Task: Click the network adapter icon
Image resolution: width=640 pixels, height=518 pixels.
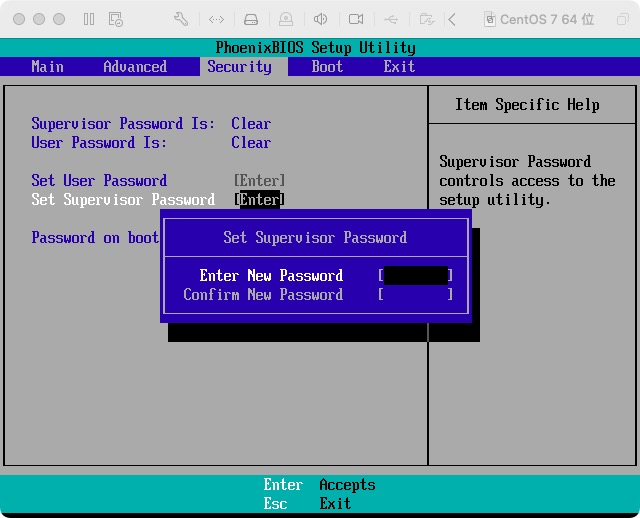Action: pos(217,19)
